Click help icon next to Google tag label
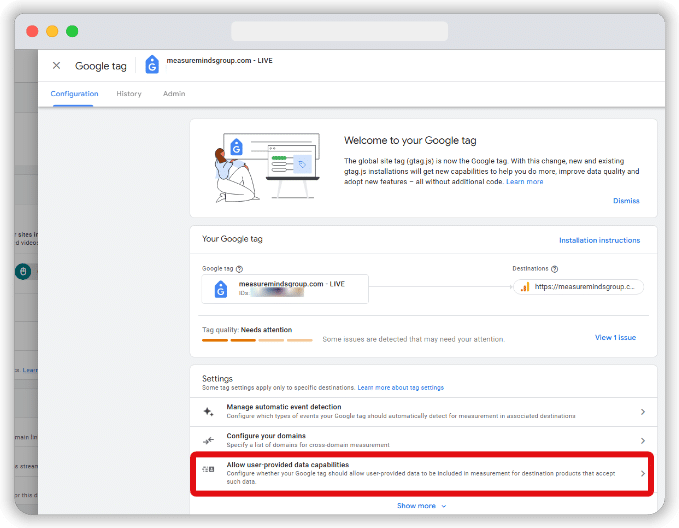 [x=239, y=269]
